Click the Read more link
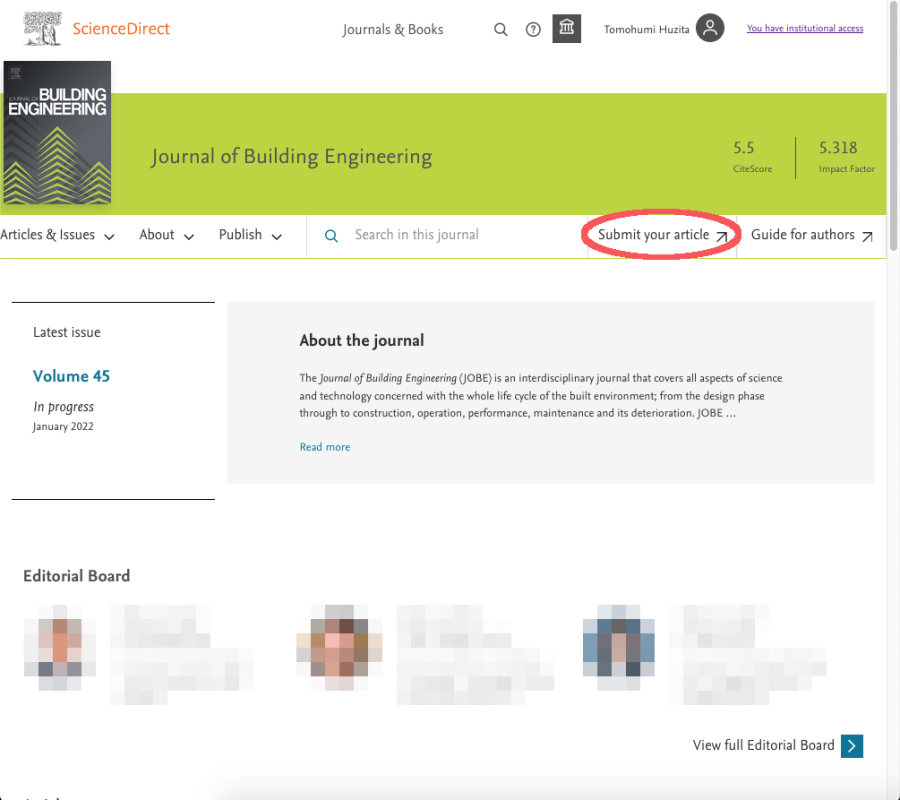 tap(325, 447)
